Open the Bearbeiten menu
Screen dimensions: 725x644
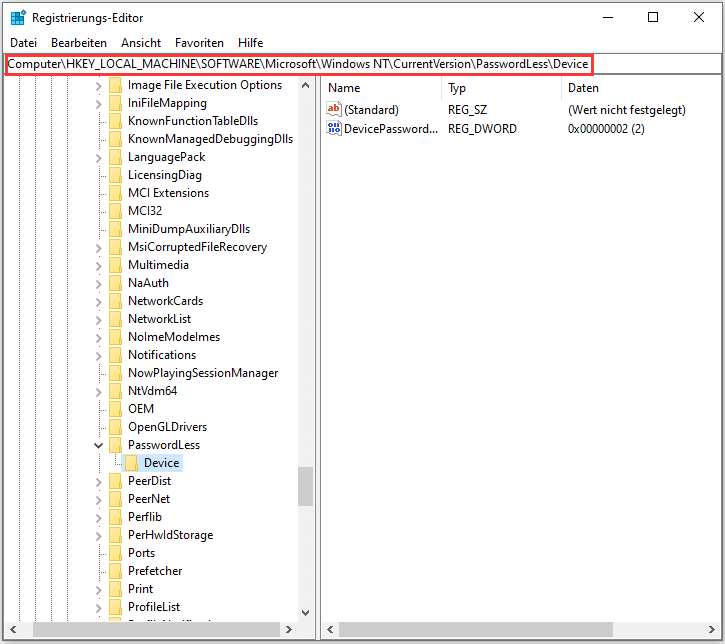point(79,43)
